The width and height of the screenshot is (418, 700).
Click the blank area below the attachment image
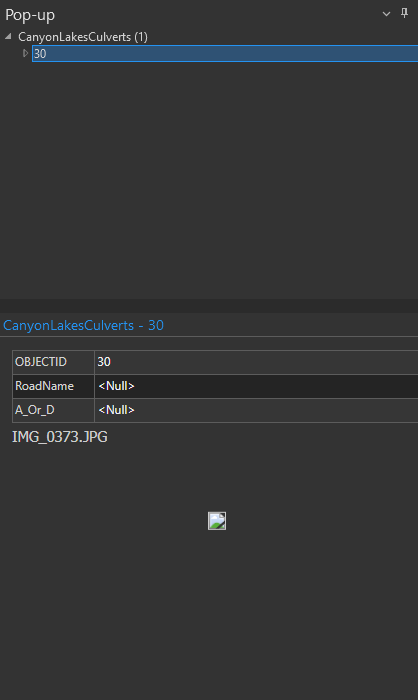[x=209, y=616]
